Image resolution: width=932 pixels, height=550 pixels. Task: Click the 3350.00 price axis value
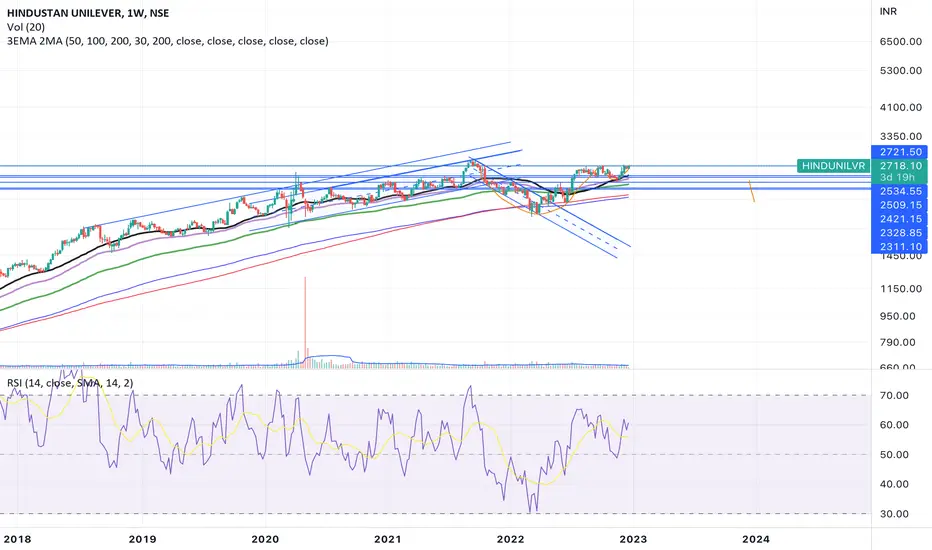(x=900, y=137)
